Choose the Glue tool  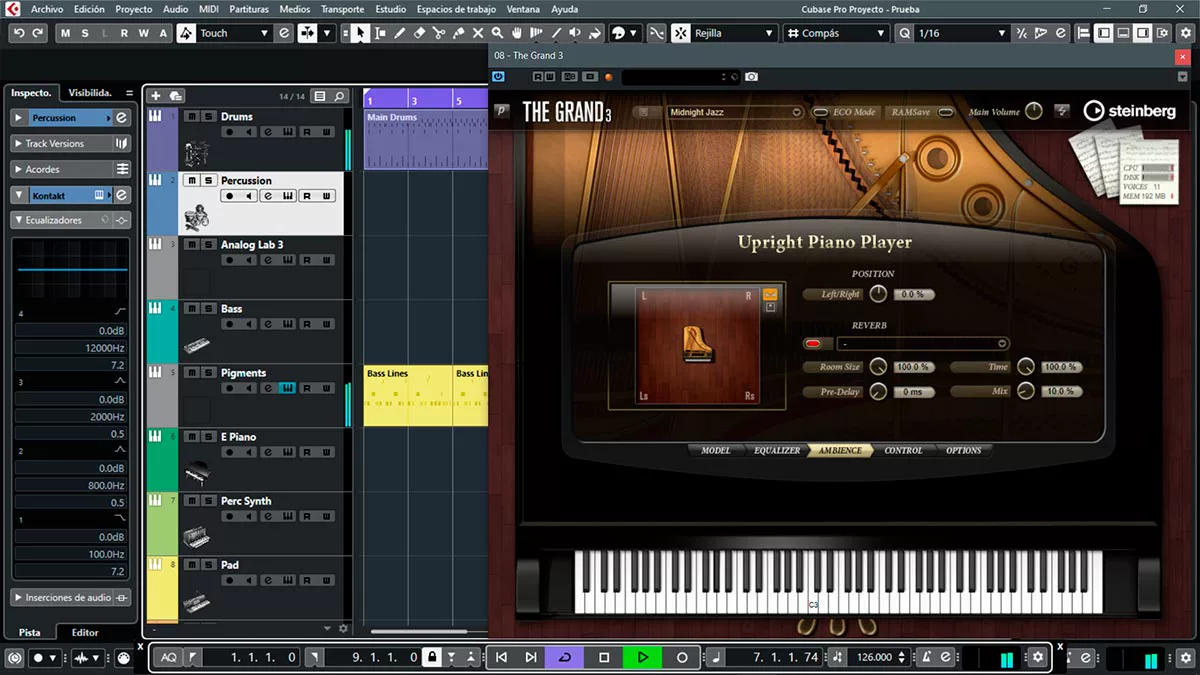coord(458,33)
